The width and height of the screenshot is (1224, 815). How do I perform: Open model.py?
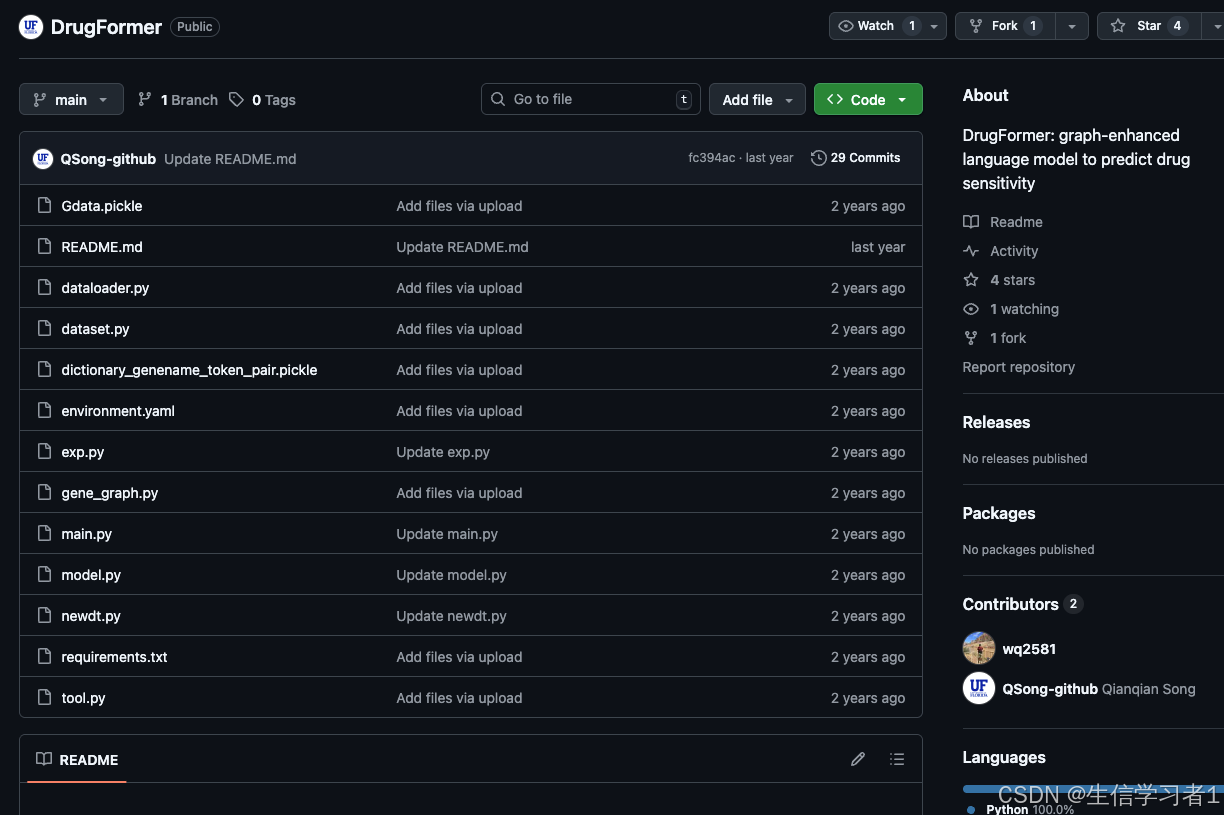(91, 575)
